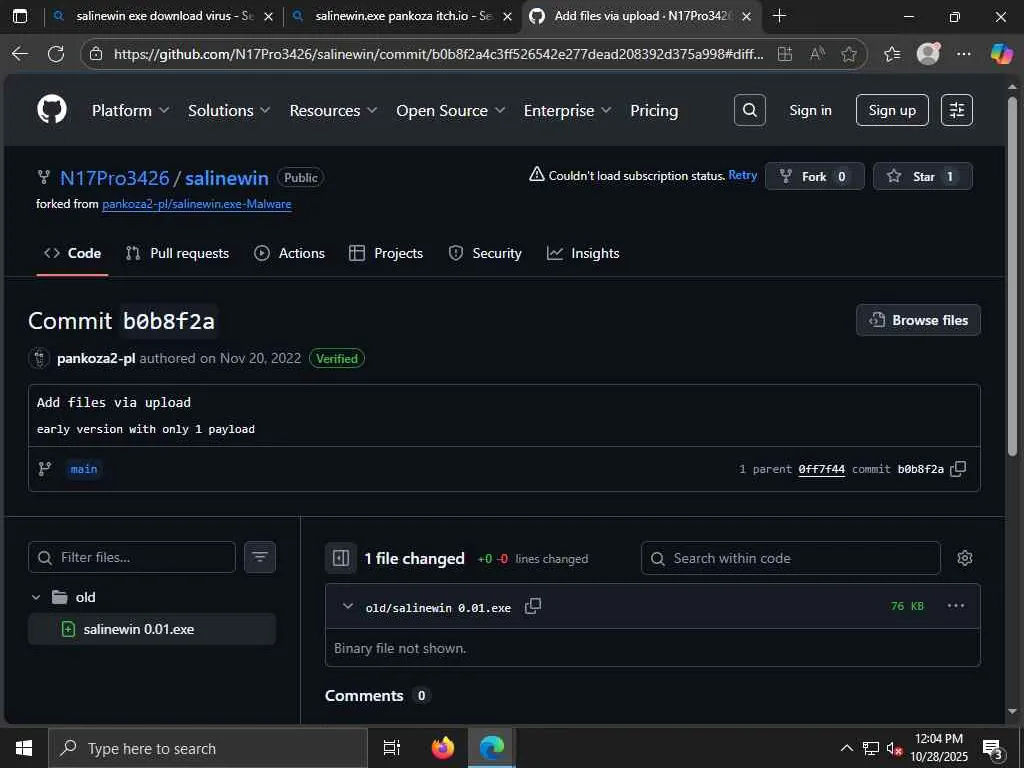The width and height of the screenshot is (1024, 768).
Task: Open parent commit 0ff7f44
Action: [x=822, y=469]
